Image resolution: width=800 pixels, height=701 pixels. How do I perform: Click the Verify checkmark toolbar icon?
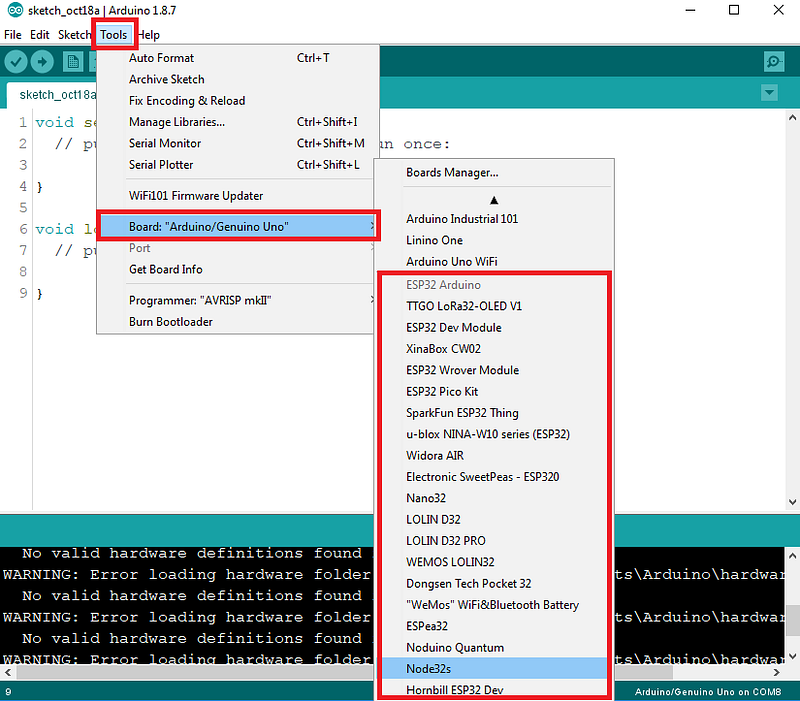[16, 62]
